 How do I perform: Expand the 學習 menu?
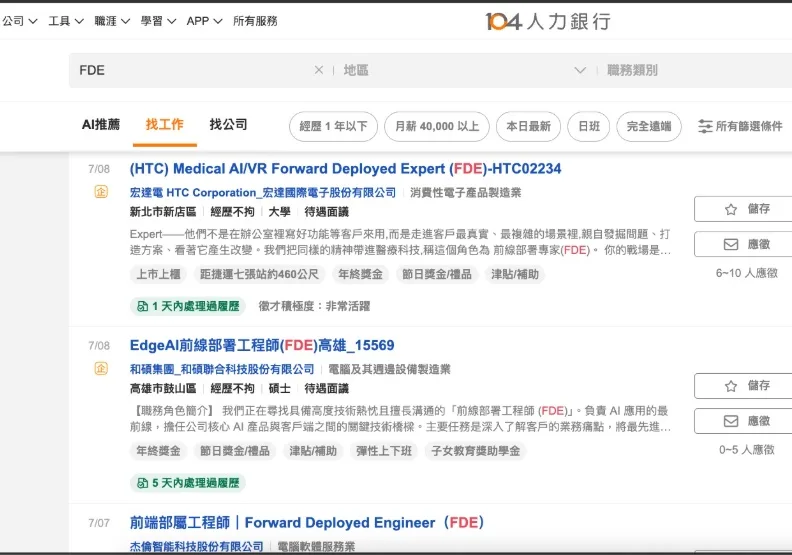[x=158, y=21]
